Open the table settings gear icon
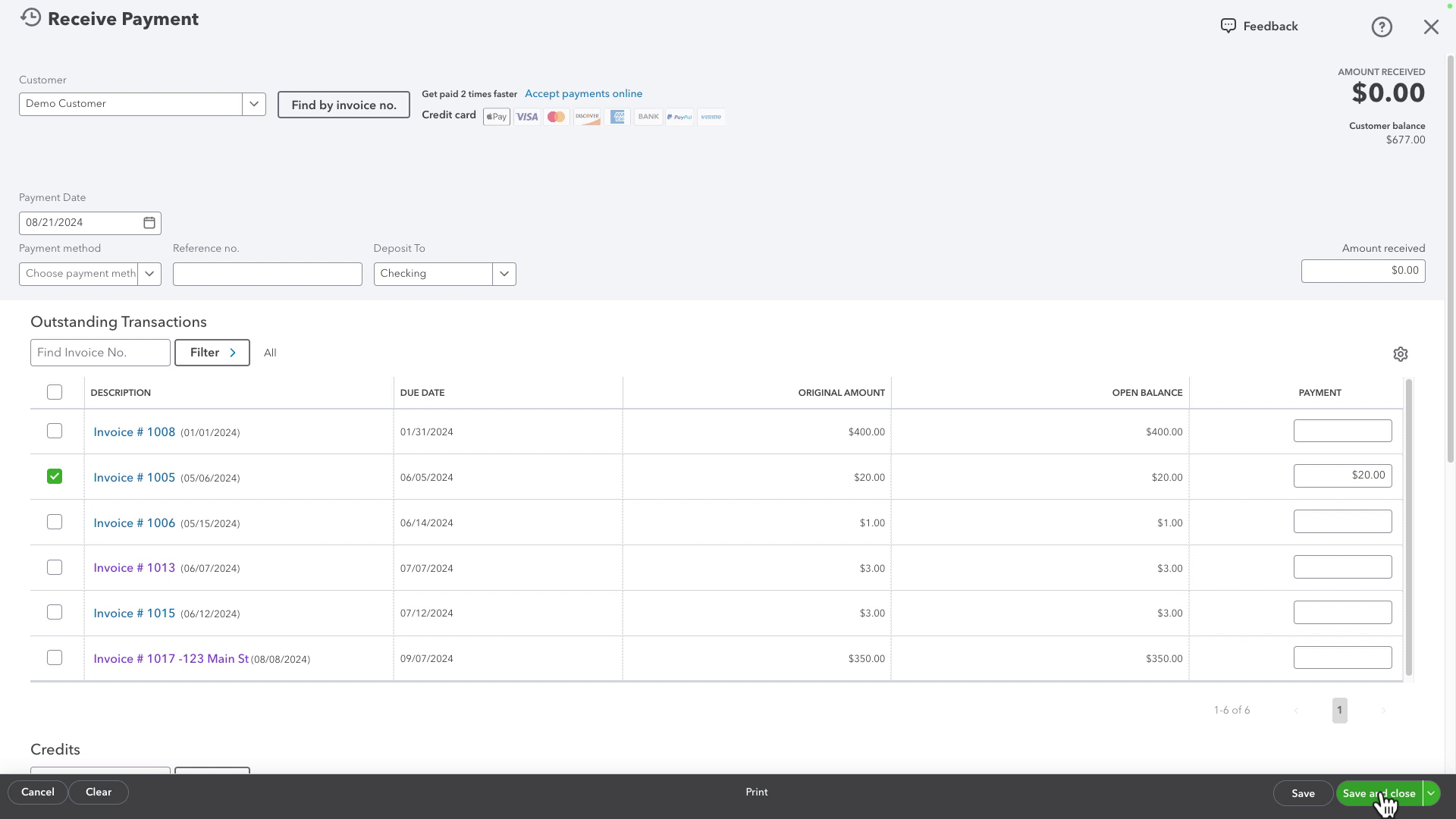Image resolution: width=1456 pixels, height=819 pixels. pyautogui.click(x=1401, y=354)
